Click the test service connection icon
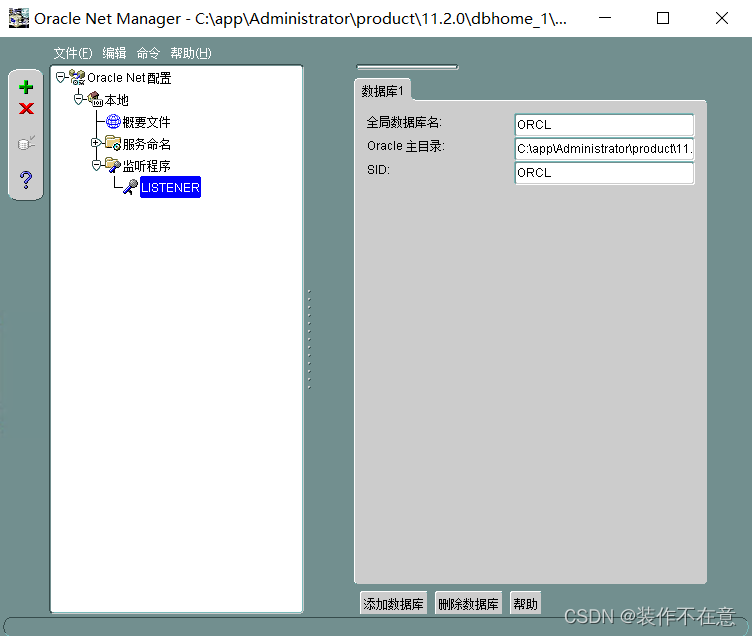The image size is (752, 636). (x=26, y=142)
